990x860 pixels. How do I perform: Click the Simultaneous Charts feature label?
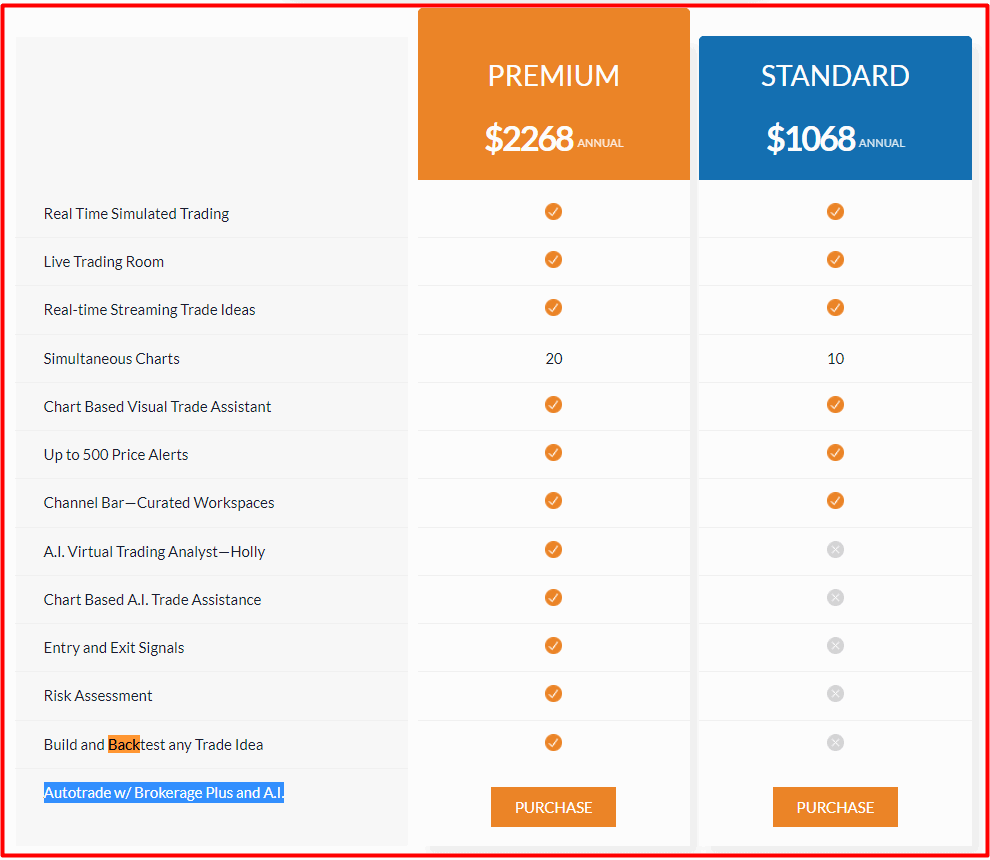coord(112,359)
